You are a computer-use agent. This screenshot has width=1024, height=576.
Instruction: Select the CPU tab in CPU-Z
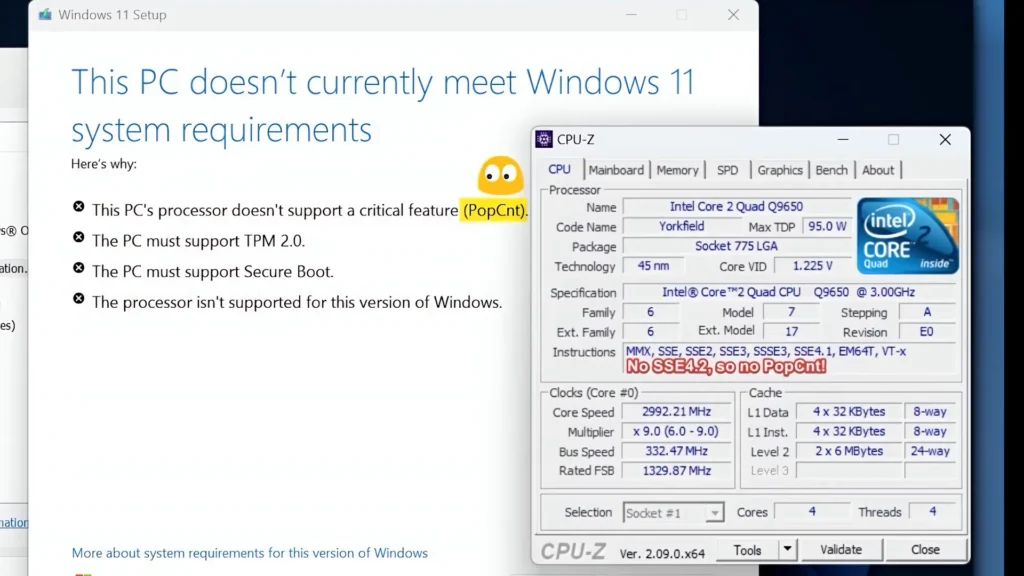coord(559,169)
